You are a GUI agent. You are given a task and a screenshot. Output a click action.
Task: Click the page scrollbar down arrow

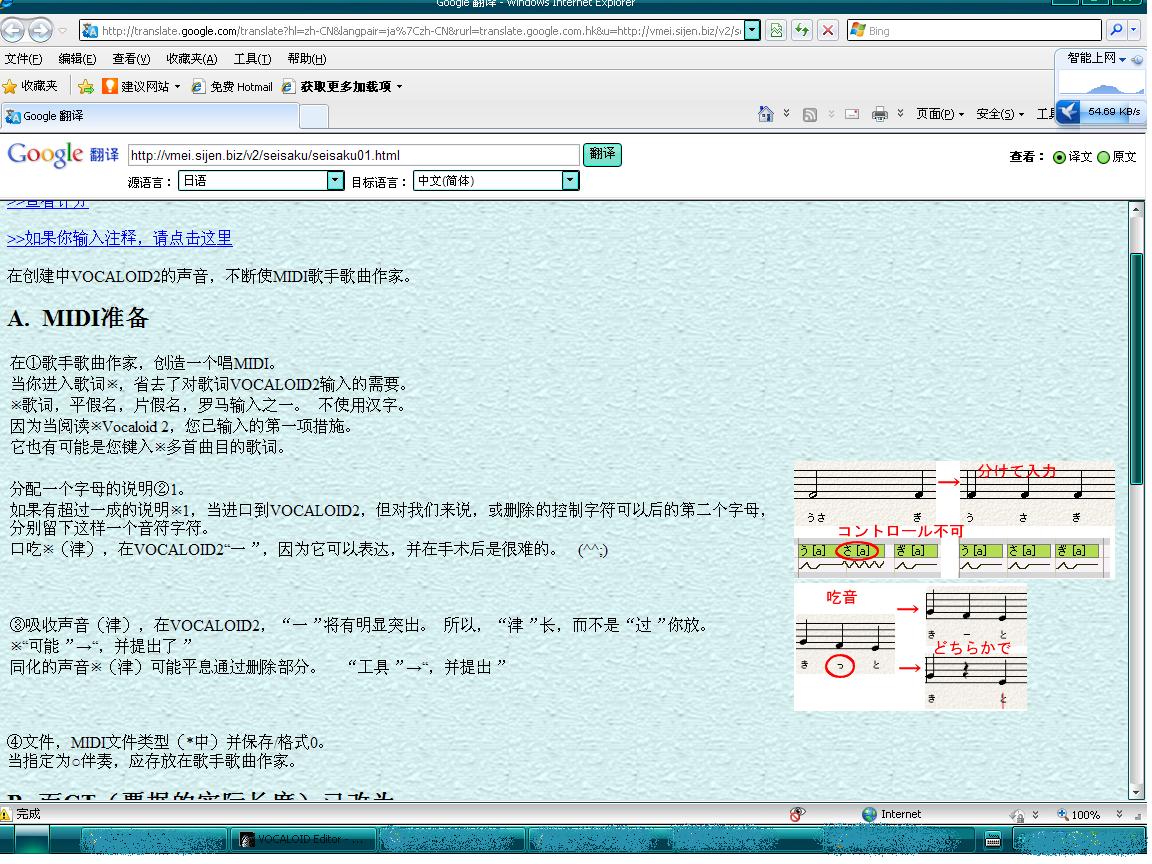[1137, 793]
